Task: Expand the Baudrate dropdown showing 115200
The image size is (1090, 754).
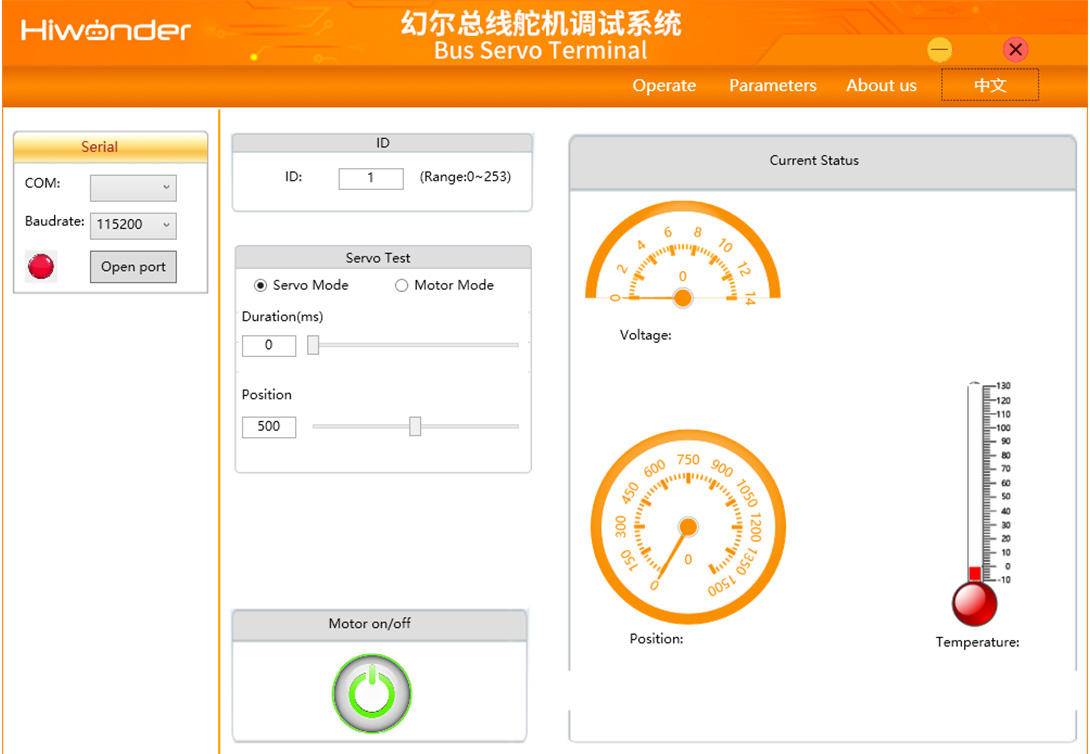Action: click(x=133, y=225)
